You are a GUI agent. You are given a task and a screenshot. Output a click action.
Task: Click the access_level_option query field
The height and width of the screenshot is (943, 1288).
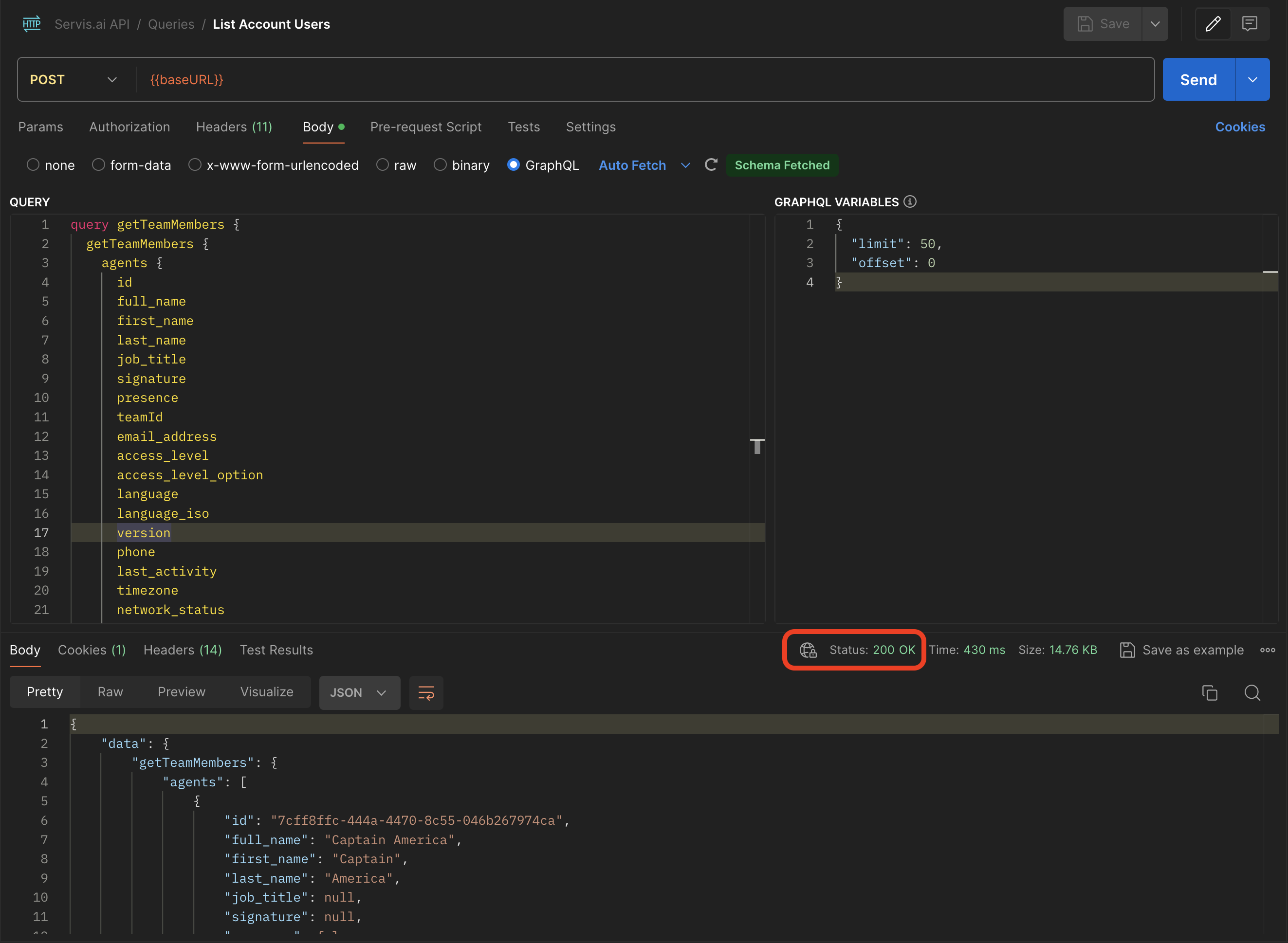tap(190, 475)
